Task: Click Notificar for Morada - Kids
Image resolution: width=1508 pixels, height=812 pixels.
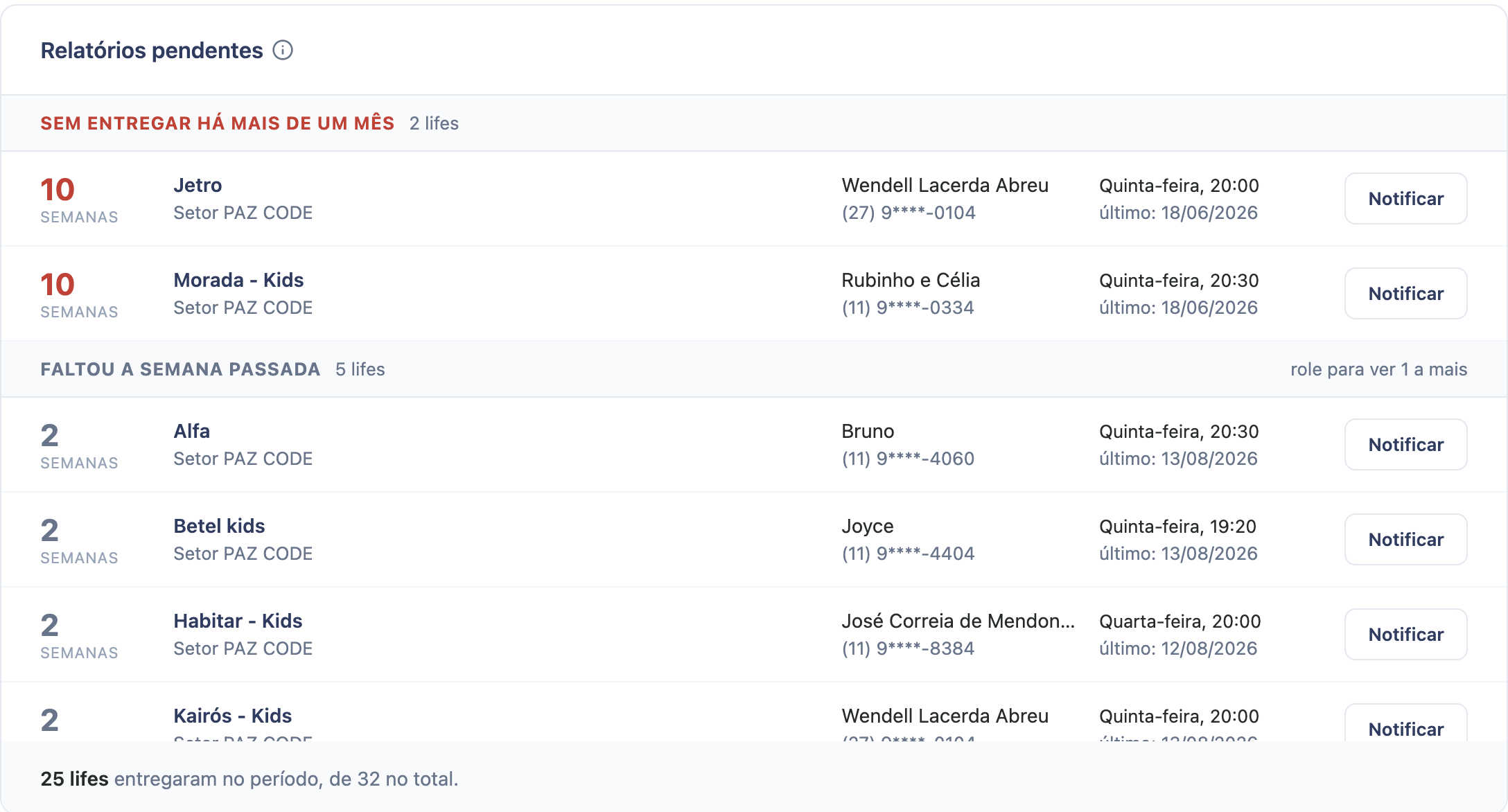Action: [1405, 294]
